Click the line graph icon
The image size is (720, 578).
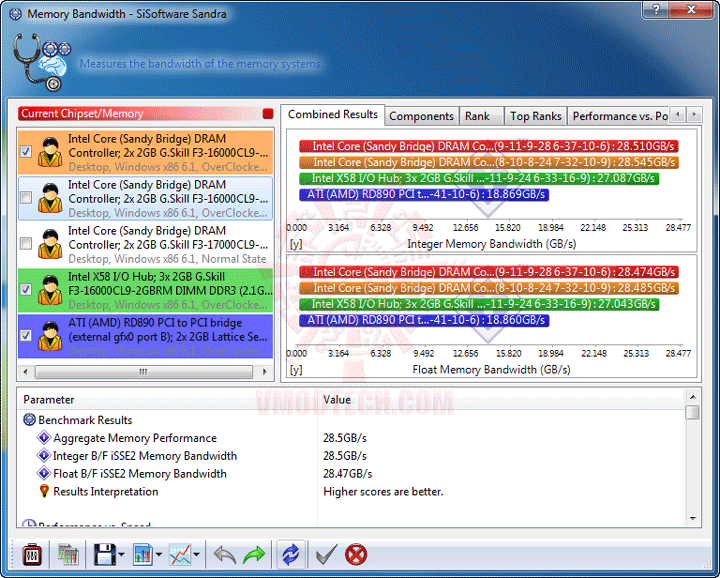[180, 555]
